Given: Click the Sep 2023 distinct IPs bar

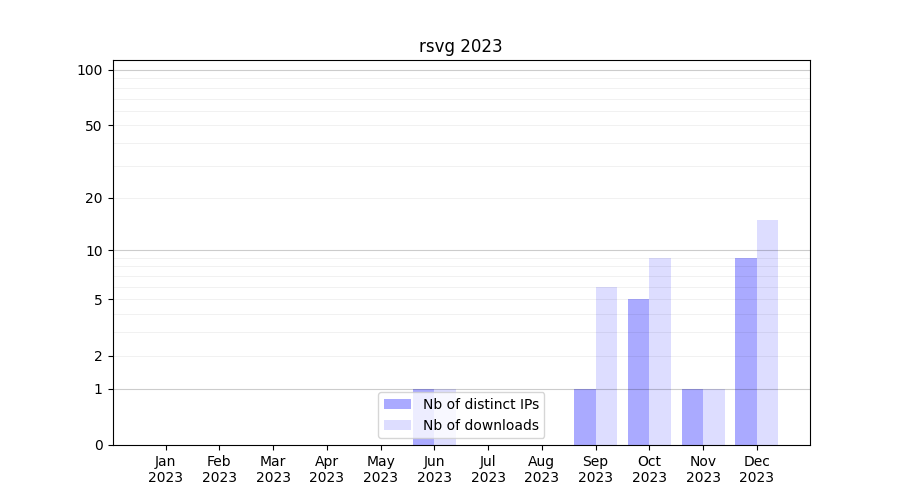Looking at the screenshot, I should pyautogui.click(x=585, y=417).
